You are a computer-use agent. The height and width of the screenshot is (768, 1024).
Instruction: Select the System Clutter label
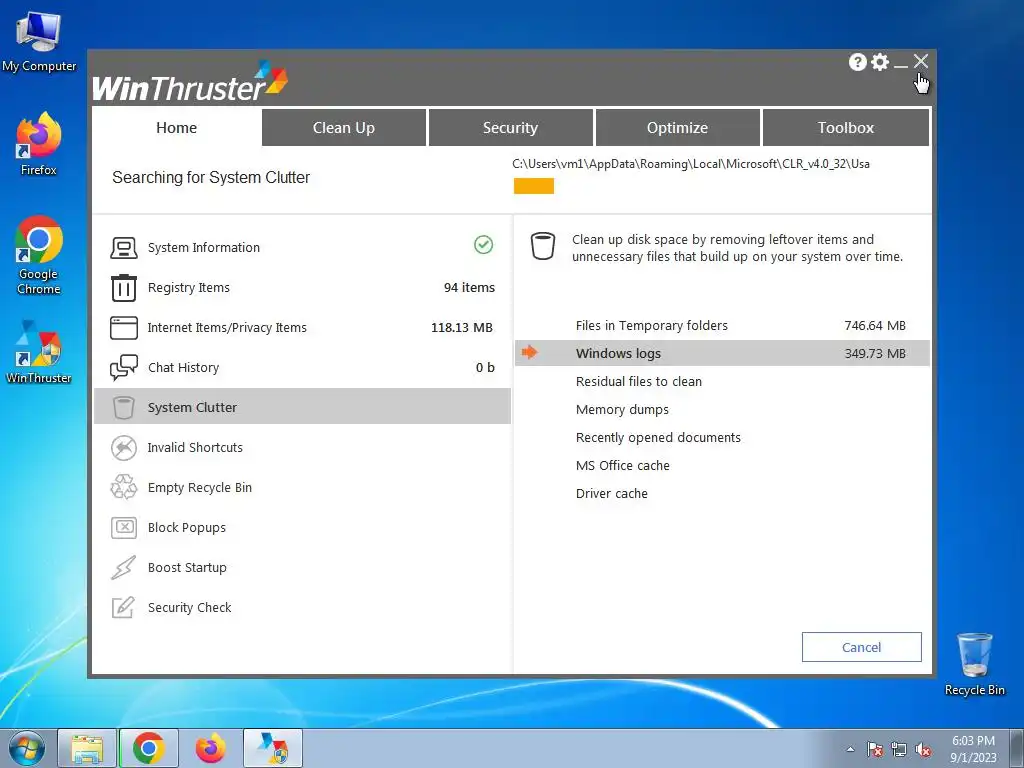tap(192, 408)
